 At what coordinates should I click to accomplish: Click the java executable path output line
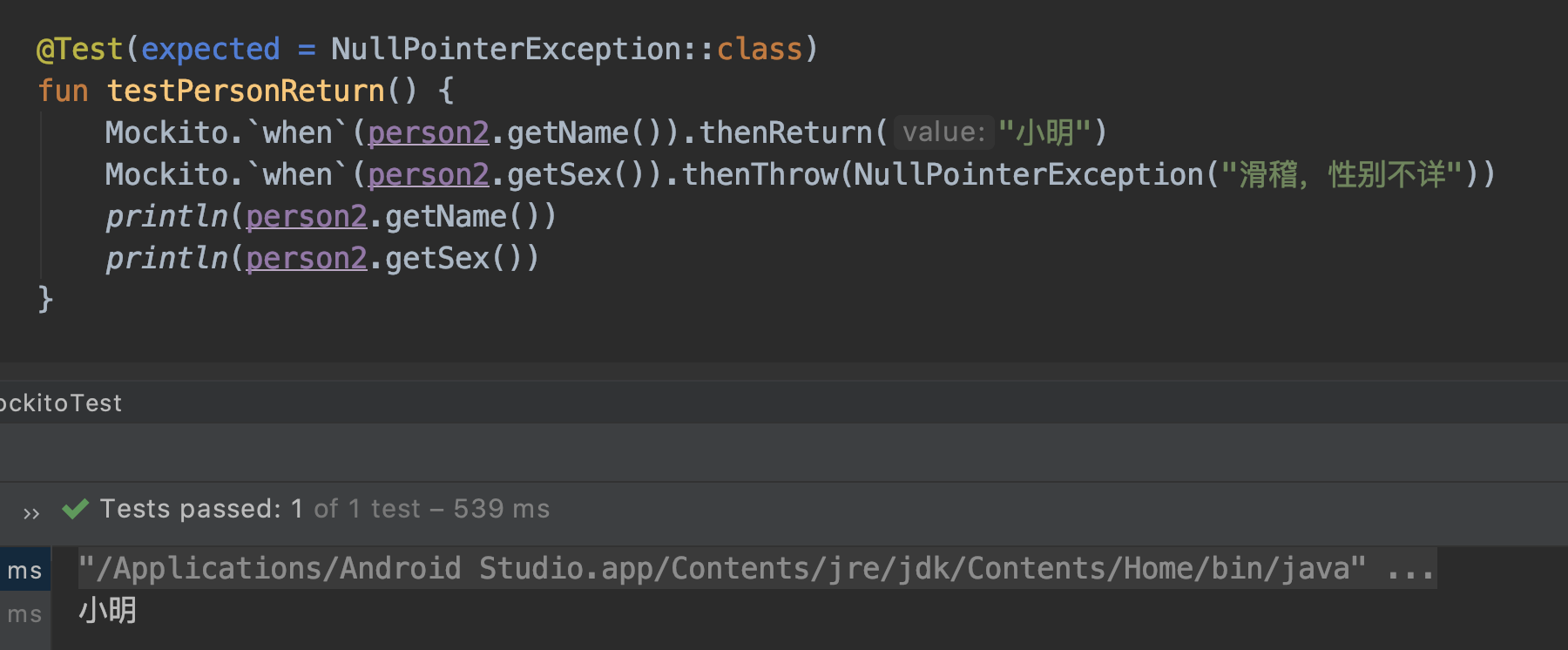click(x=756, y=569)
